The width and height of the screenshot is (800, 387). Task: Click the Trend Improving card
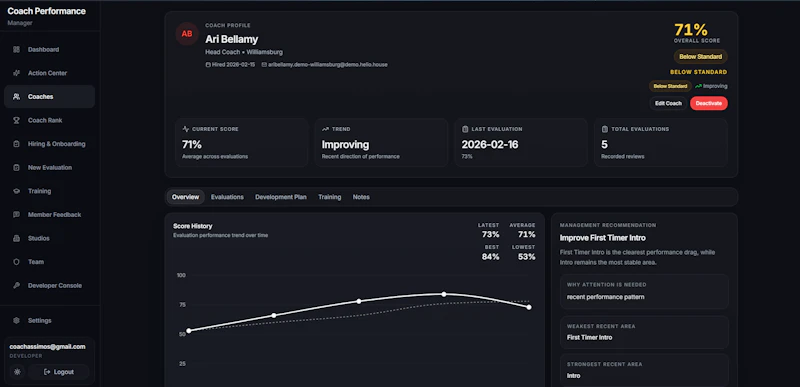pos(381,142)
